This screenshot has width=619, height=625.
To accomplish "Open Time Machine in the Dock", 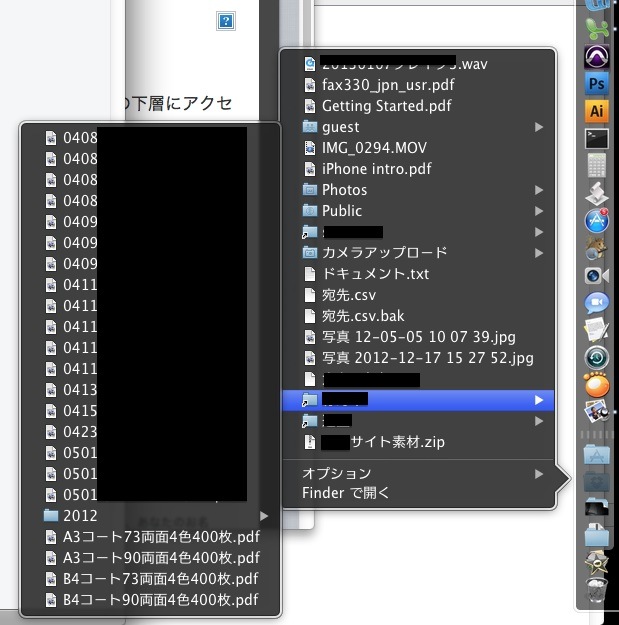I will [597, 358].
